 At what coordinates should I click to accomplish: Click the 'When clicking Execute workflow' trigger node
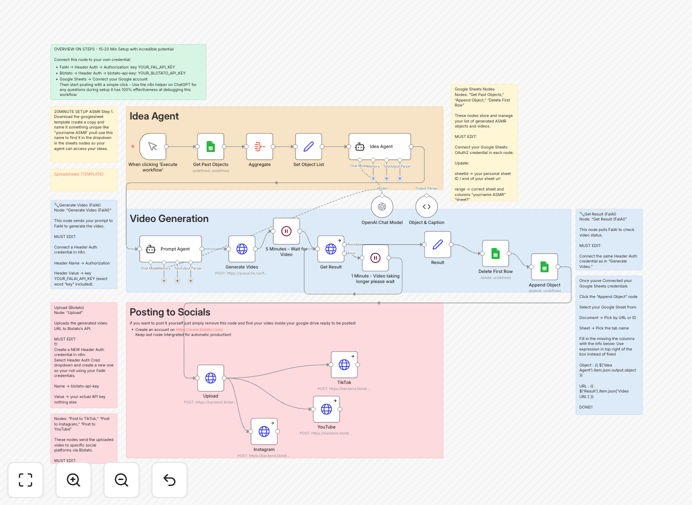153,147
